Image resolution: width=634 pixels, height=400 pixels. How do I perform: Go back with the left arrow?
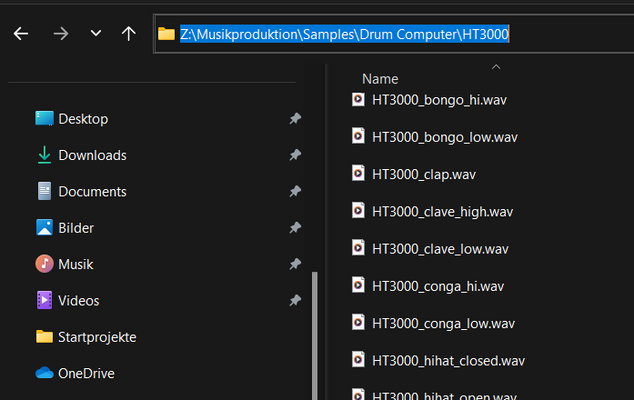coord(21,34)
